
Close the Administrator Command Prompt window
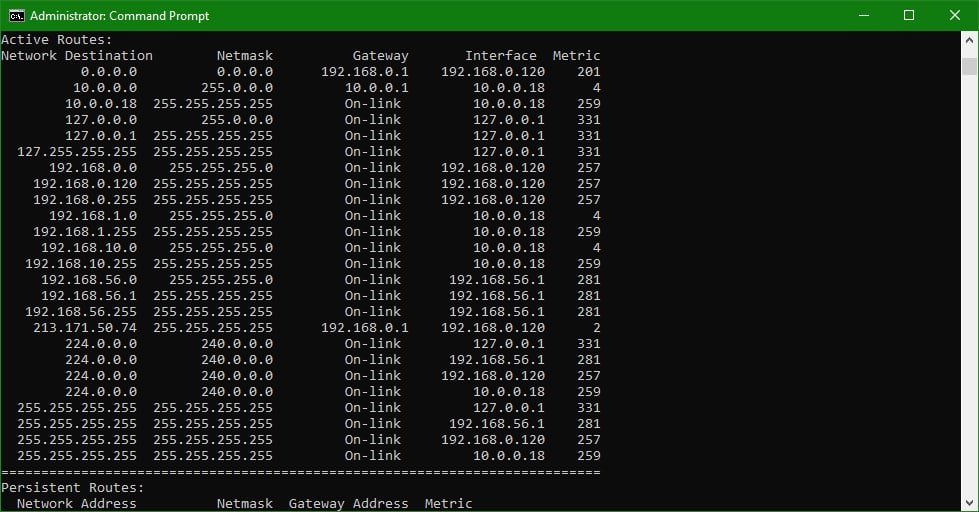(x=955, y=16)
